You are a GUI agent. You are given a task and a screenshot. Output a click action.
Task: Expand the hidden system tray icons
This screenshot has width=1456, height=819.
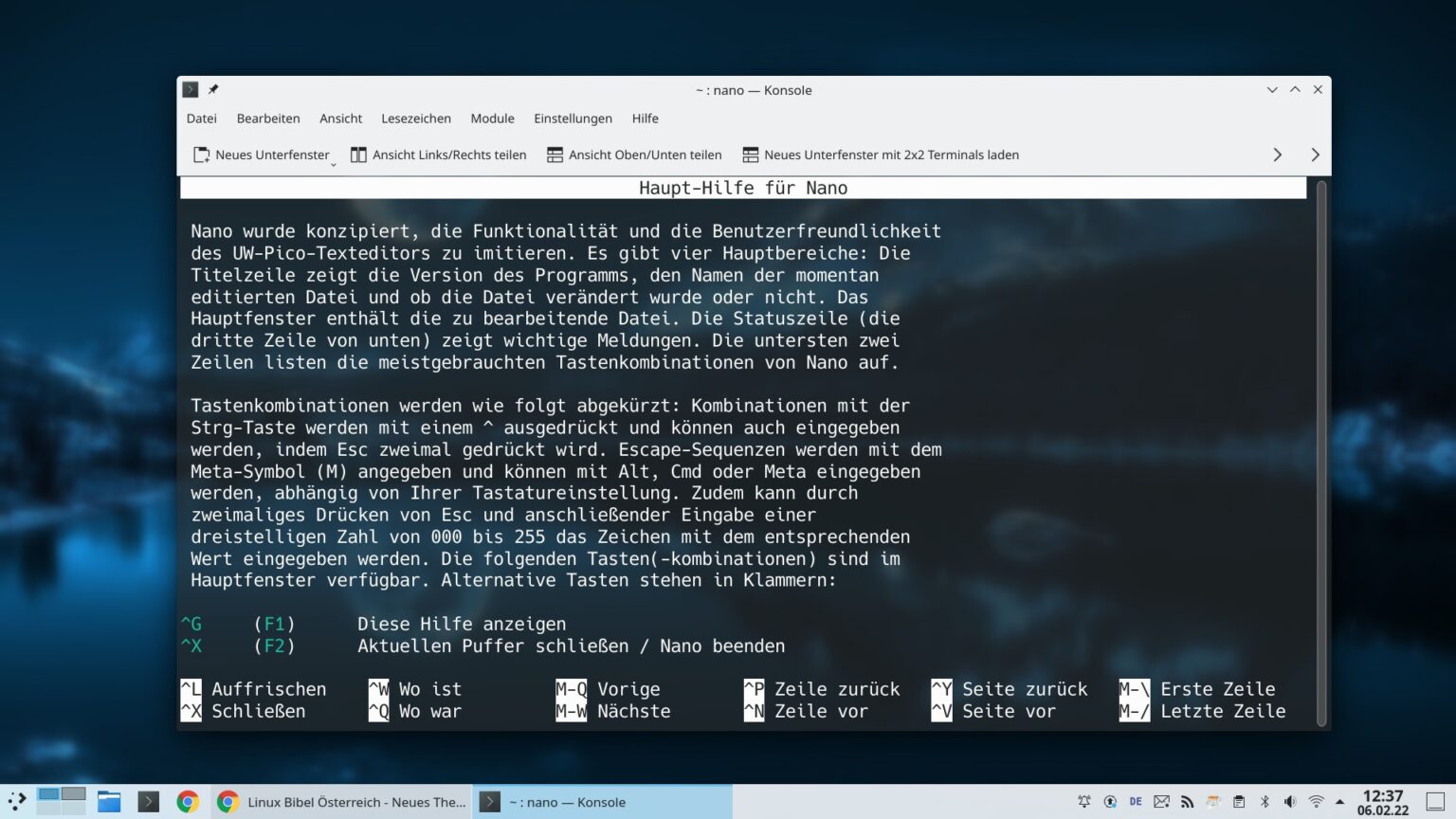[1338, 802]
